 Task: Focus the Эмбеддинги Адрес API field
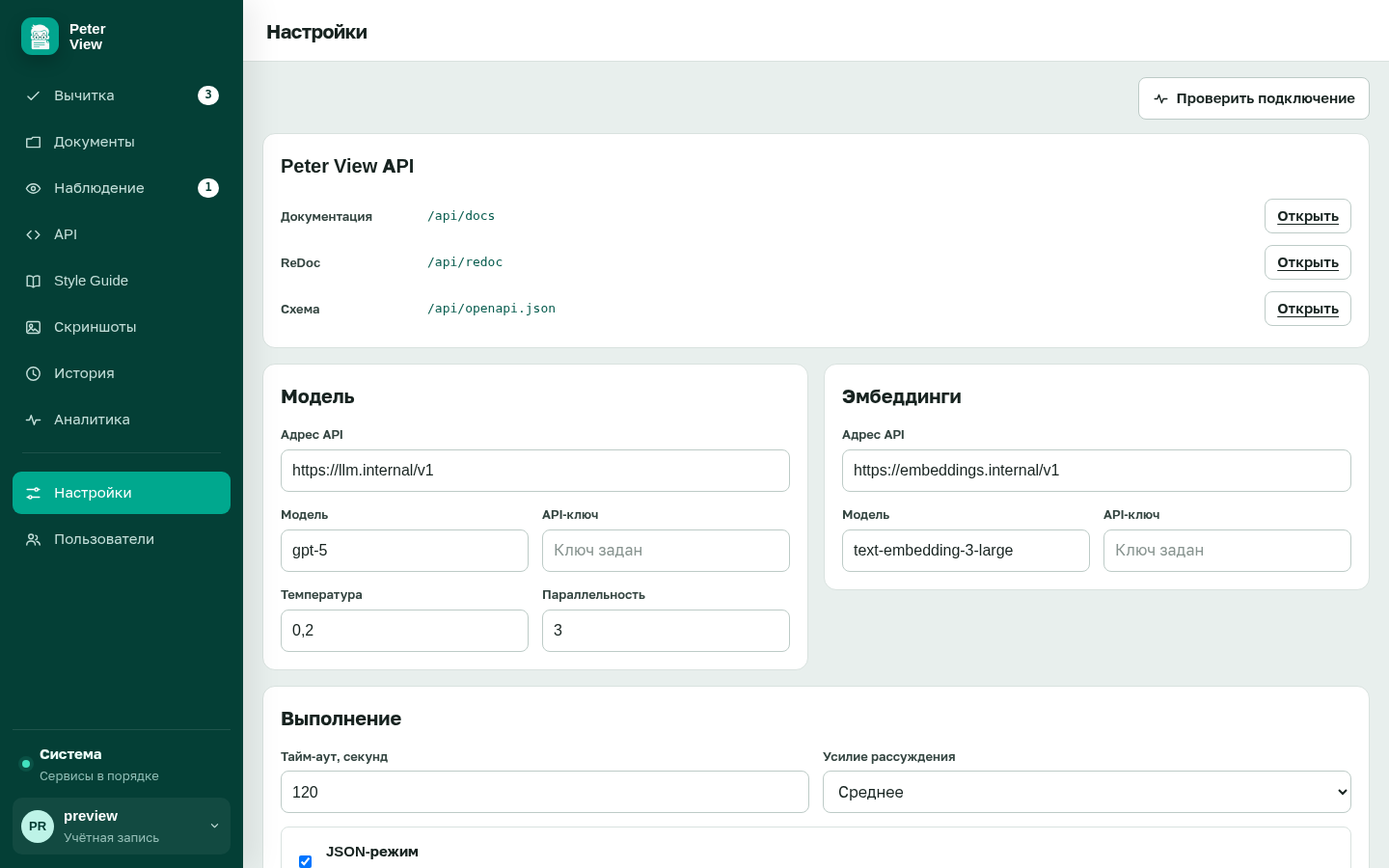click(x=1097, y=471)
